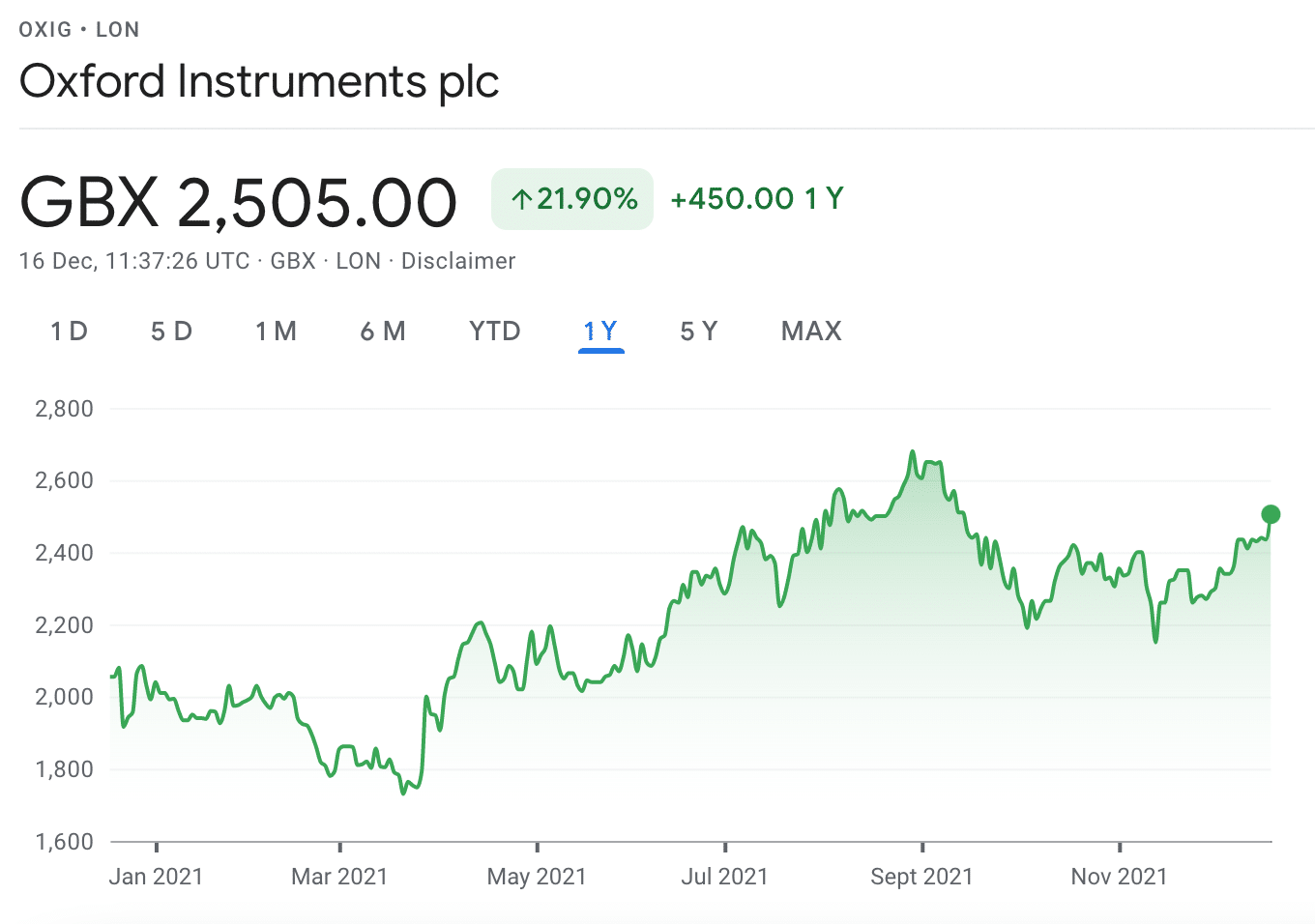Screen dimensions: 1315x924
Task: Click the +450.00 1 Y change text
Action: pyautogui.click(x=757, y=199)
